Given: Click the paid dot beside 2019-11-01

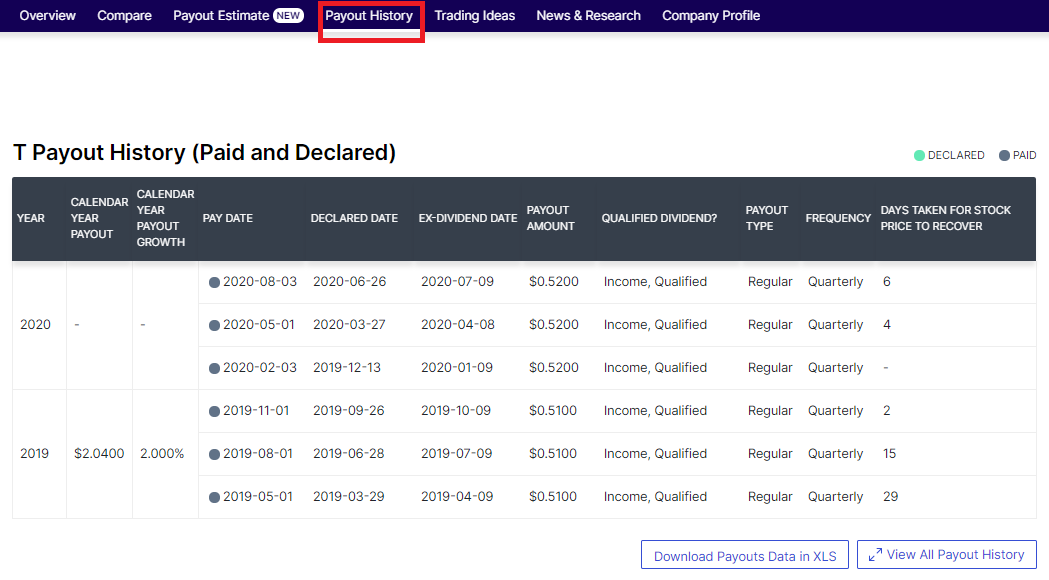Looking at the screenshot, I should (x=214, y=411).
